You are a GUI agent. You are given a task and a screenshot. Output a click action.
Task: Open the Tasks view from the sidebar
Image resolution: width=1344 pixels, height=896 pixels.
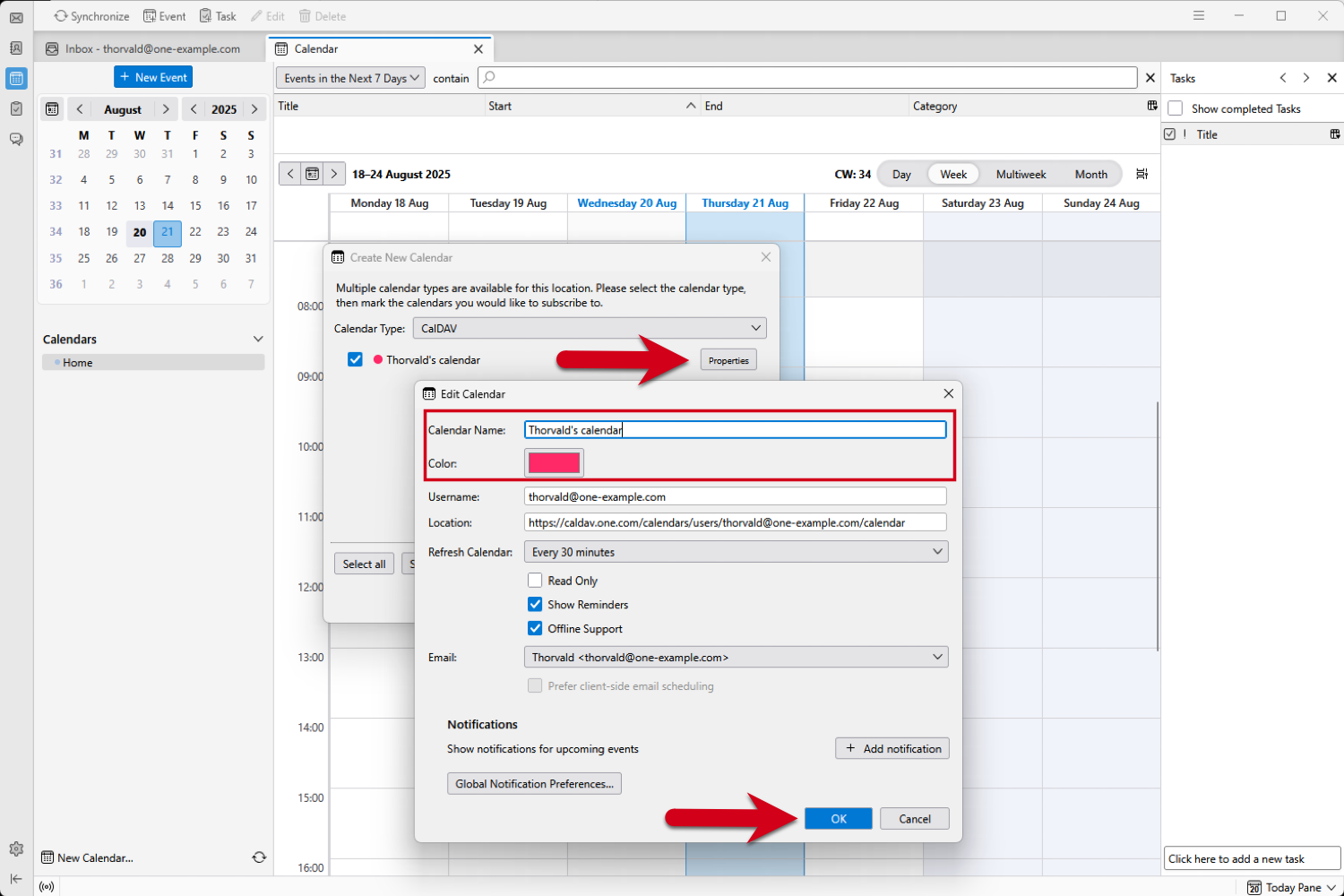pos(15,108)
